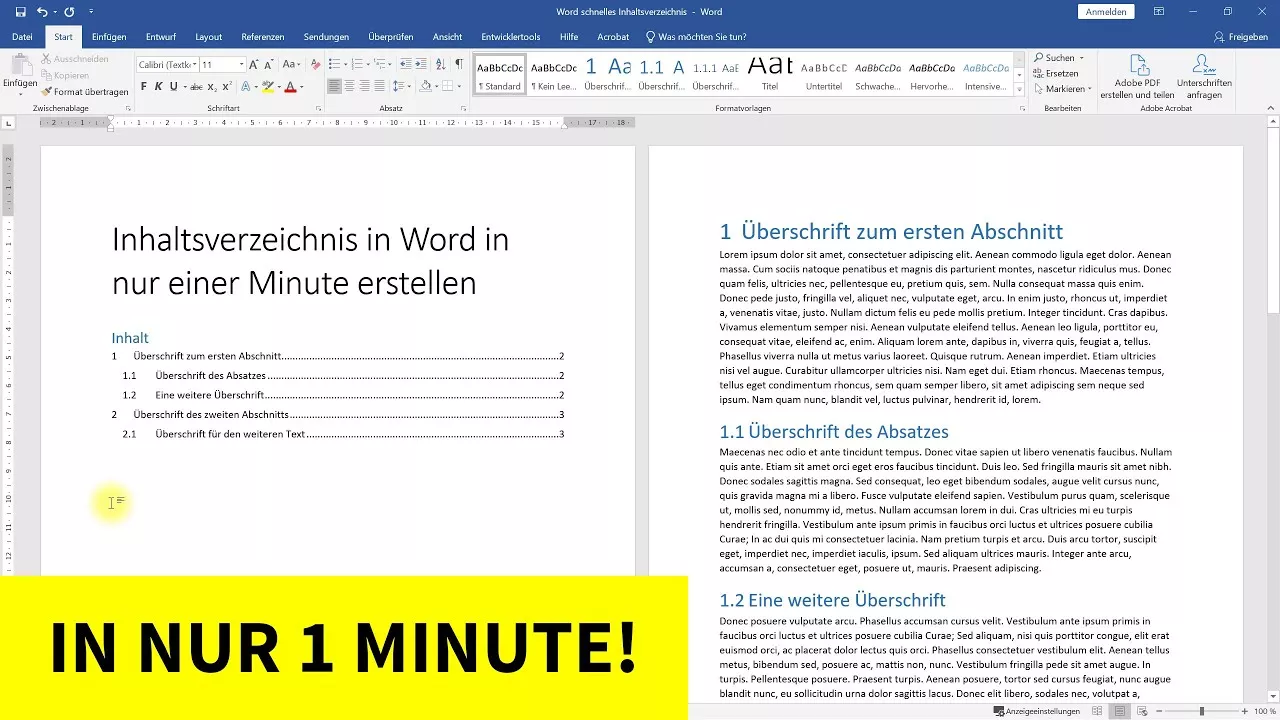The width and height of the screenshot is (1280, 720).
Task: Open the Entwicklertools tab
Action: 511,36
